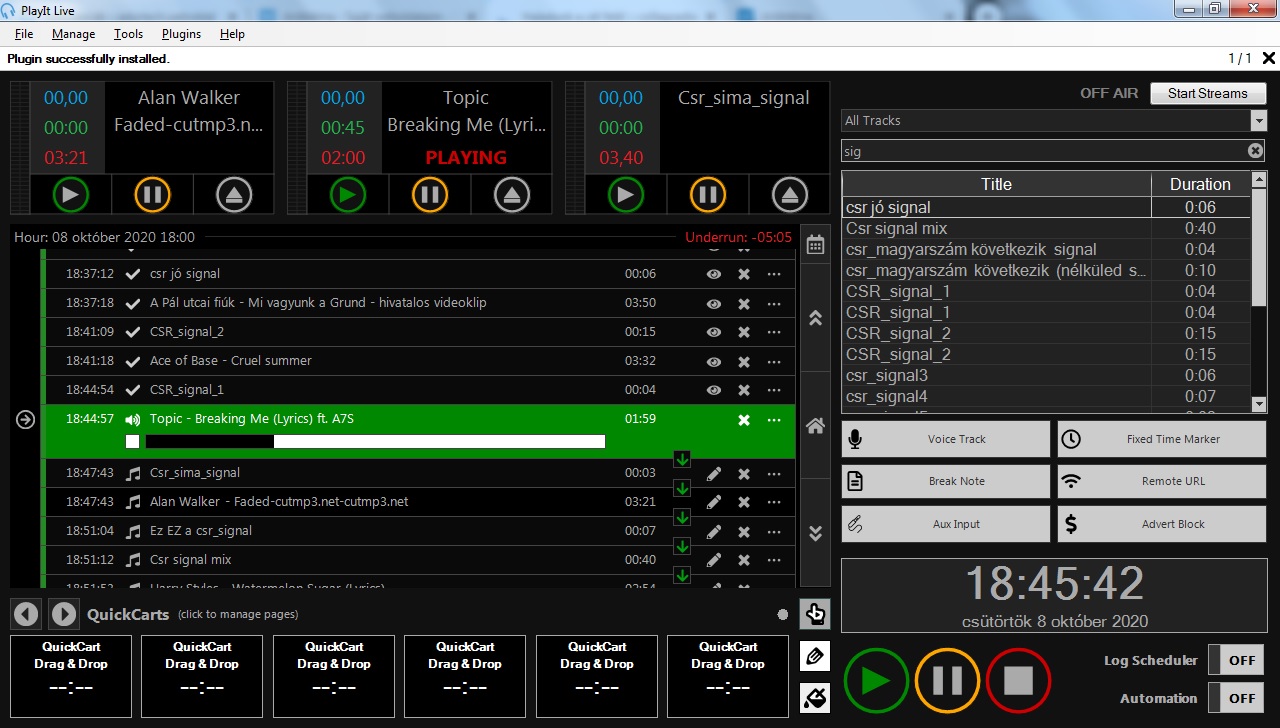This screenshot has height=728, width=1280.
Task: Insert a Voice Track
Action: pyautogui.click(x=946, y=439)
